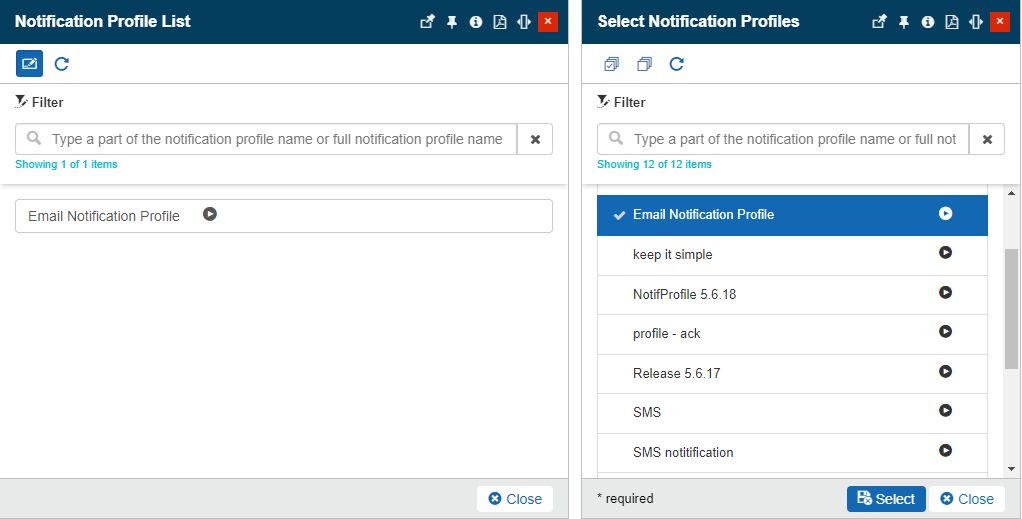Select the SMS notitification profile
Image resolution: width=1022 pixels, height=519 pixels.
[x=793, y=452]
